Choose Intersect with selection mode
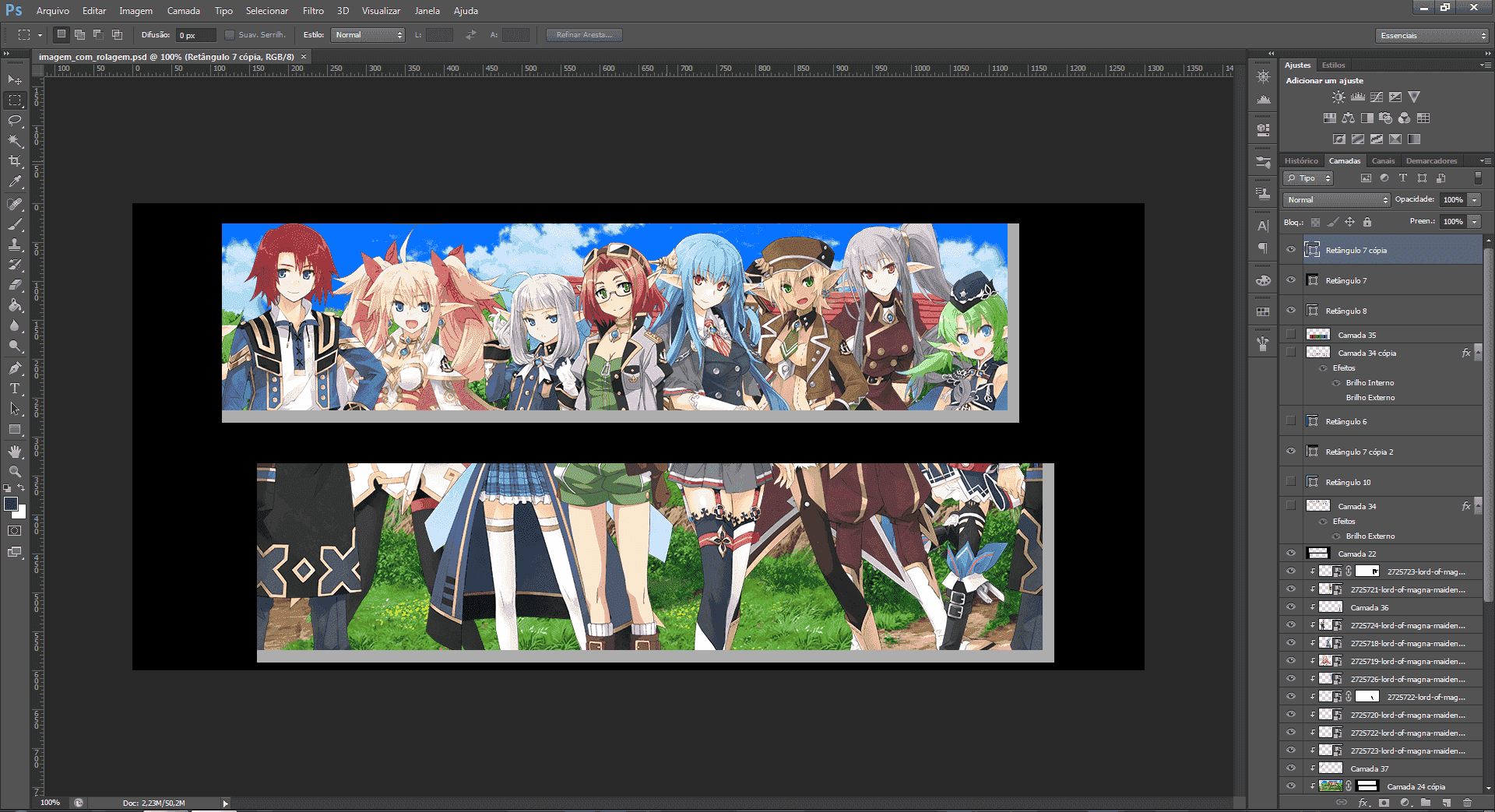Image resolution: width=1495 pixels, height=812 pixels. coord(117,35)
